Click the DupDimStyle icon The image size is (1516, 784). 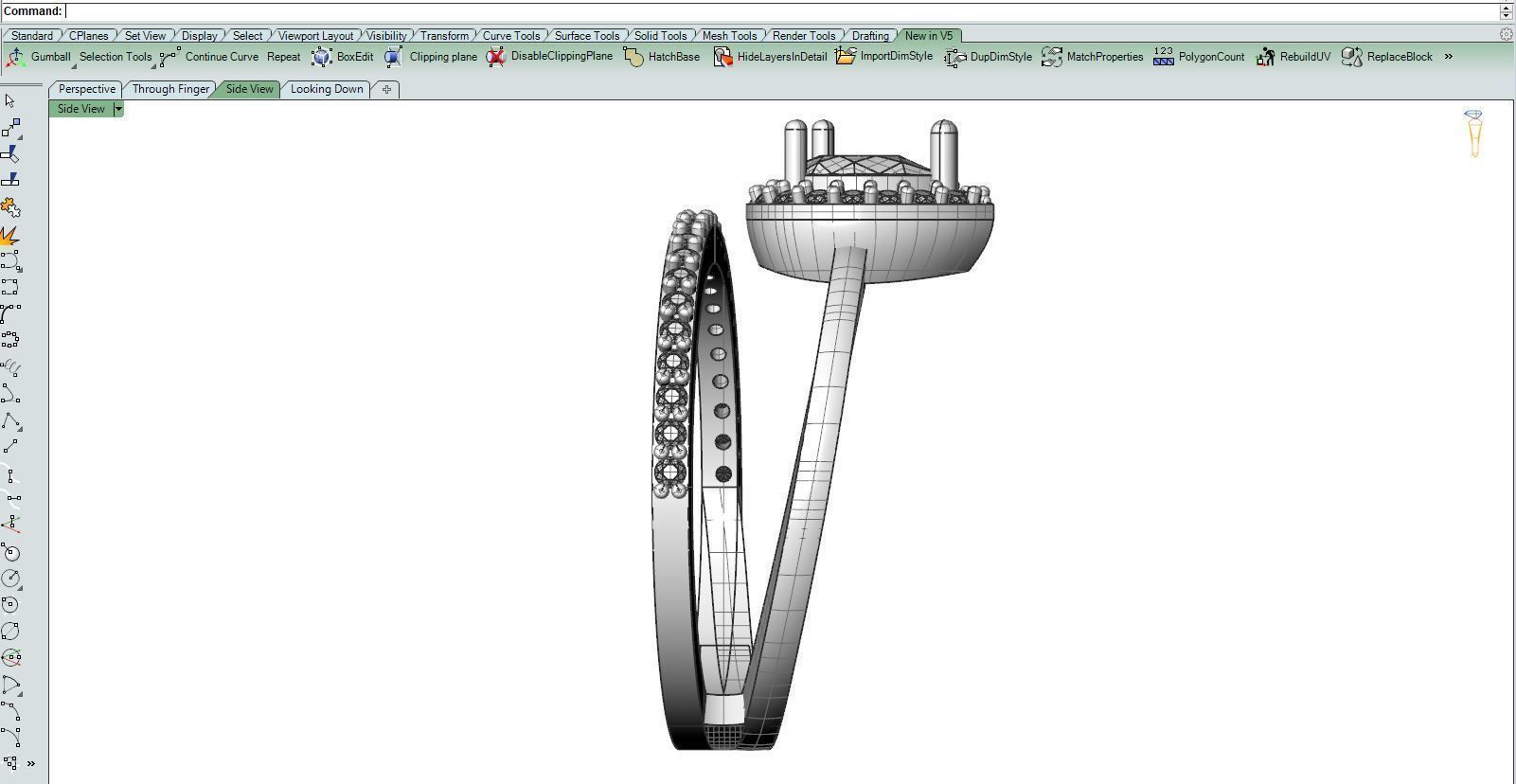pyautogui.click(x=954, y=57)
